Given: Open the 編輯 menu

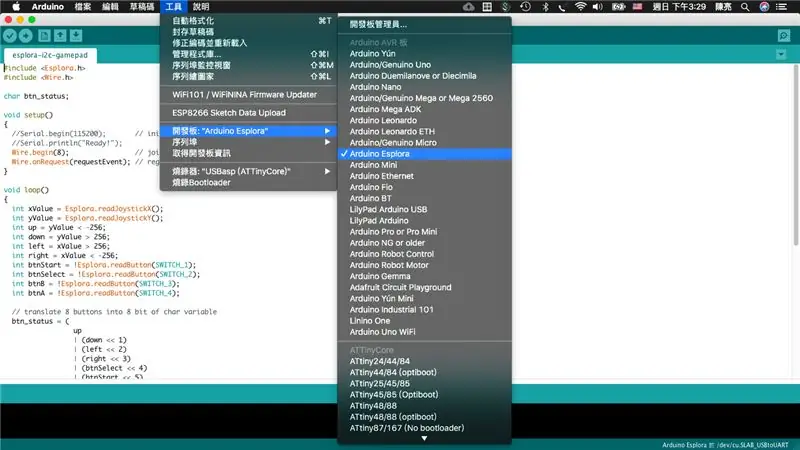Looking at the screenshot, I should click(x=110, y=7).
